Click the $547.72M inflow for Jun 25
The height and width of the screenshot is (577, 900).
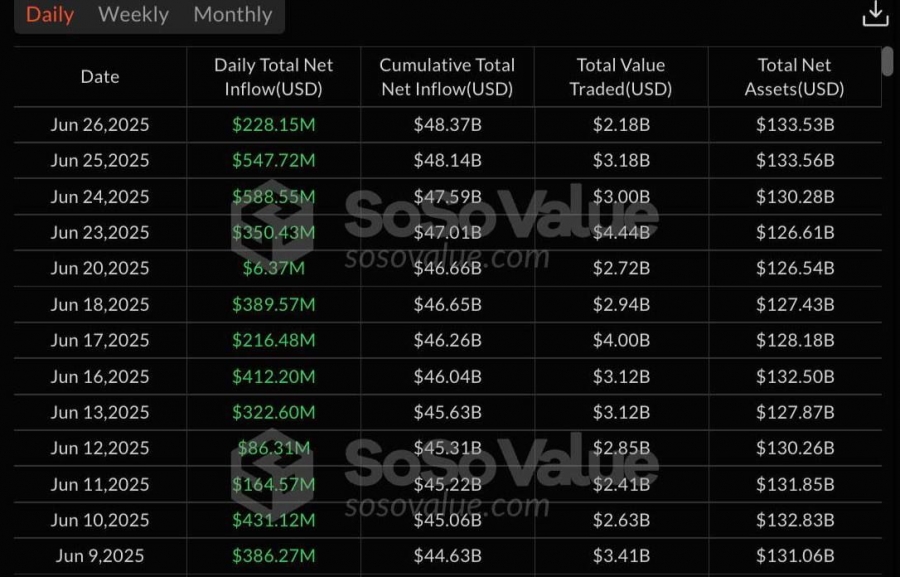tap(274, 160)
